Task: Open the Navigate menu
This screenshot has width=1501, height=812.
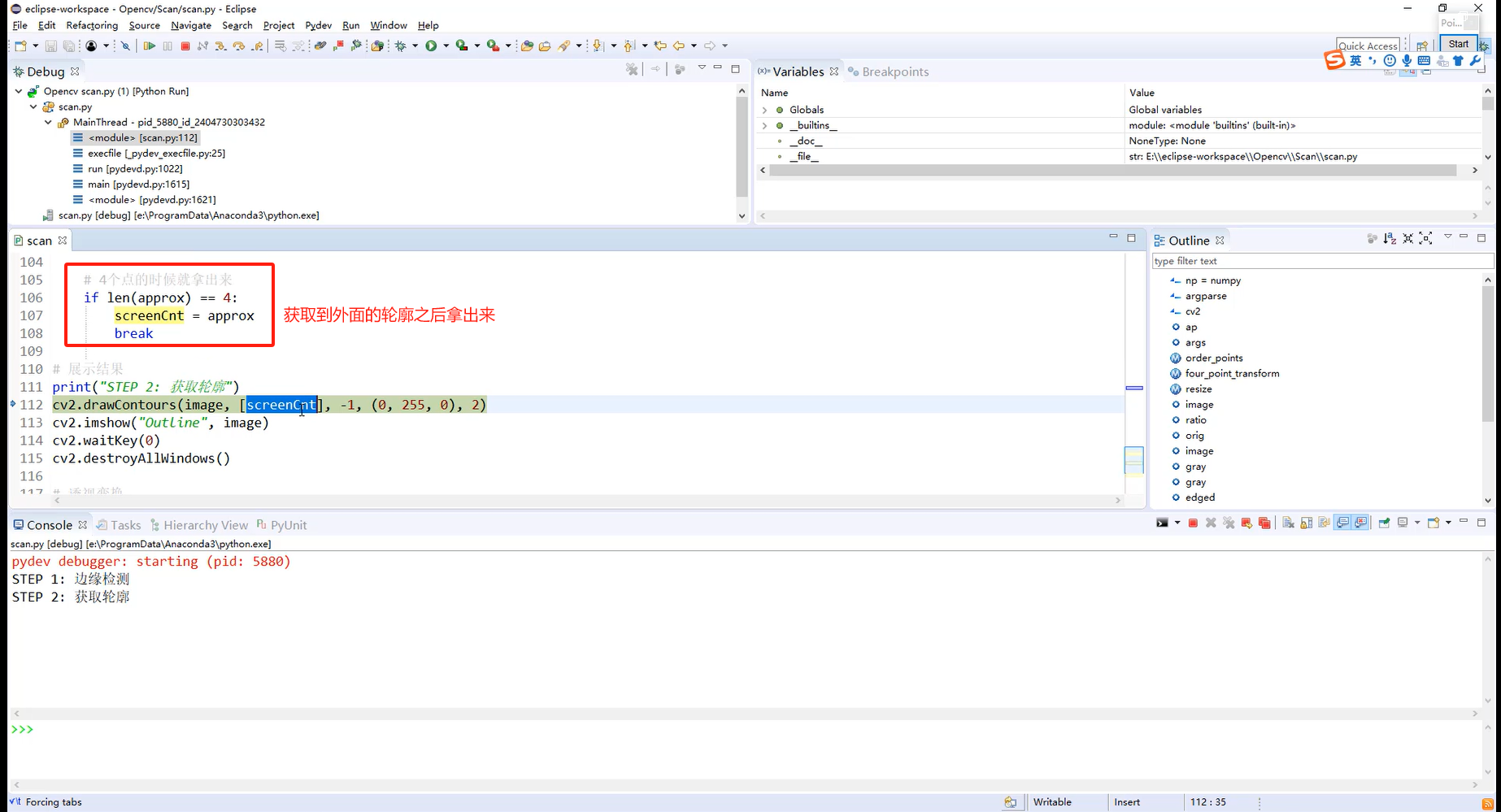Action: point(191,25)
